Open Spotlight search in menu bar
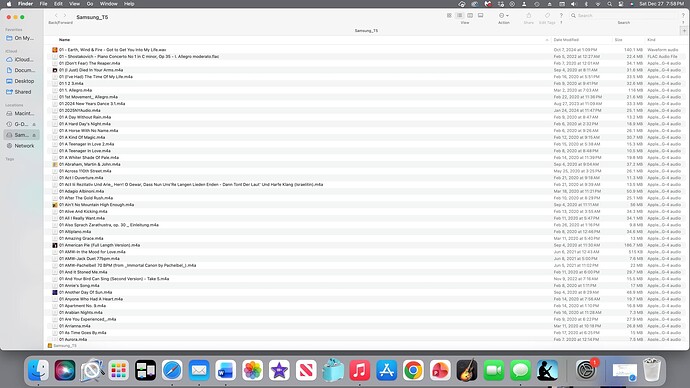The width and height of the screenshot is (690, 388). click(609, 4)
